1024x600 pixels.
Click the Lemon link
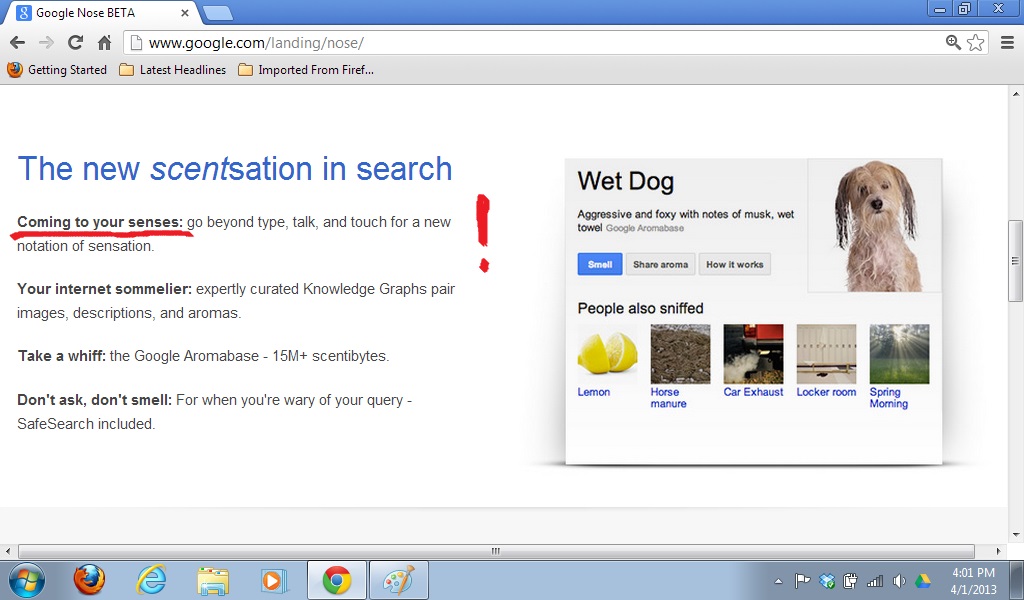(x=594, y=392)
